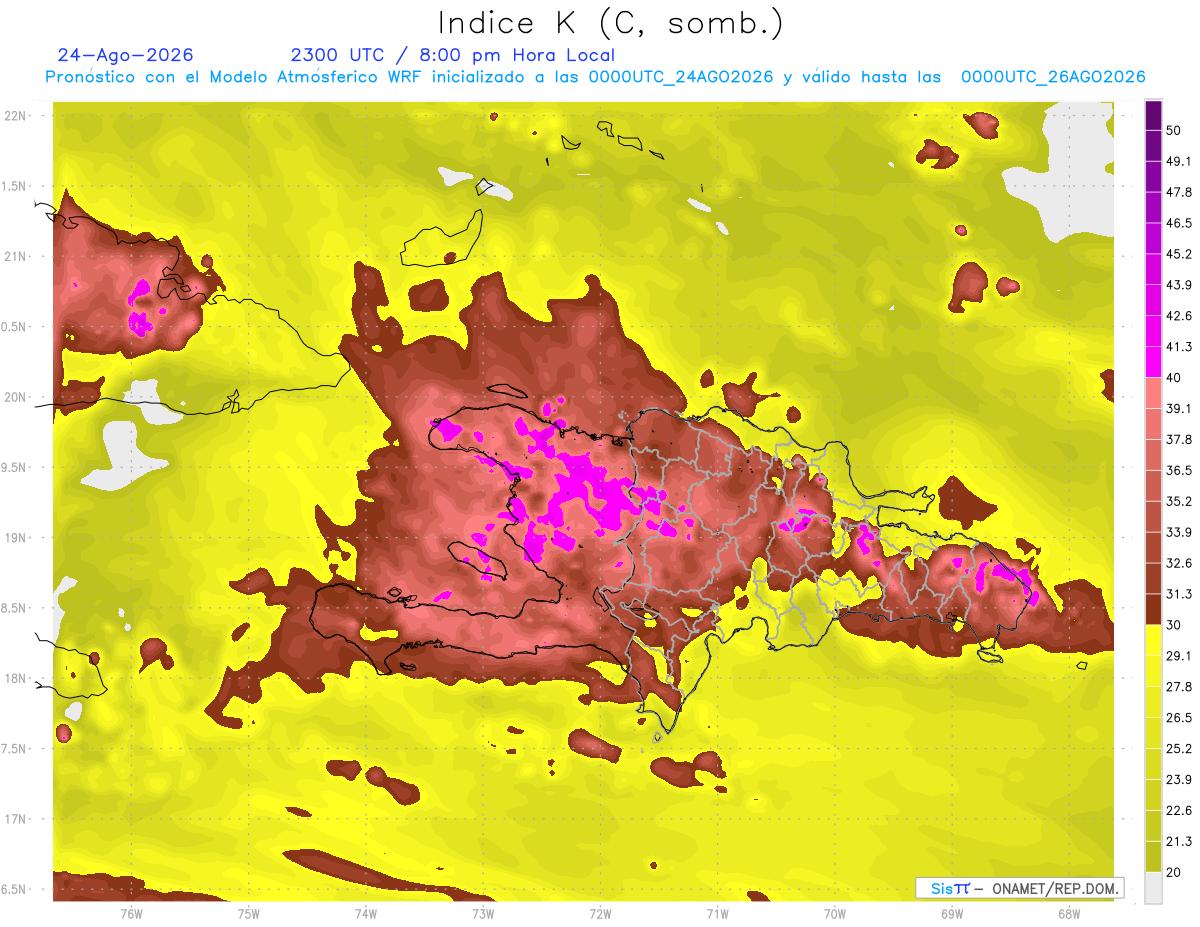Click the longitude label '75W'
The image size is (1200, 927).
(249, 913)
